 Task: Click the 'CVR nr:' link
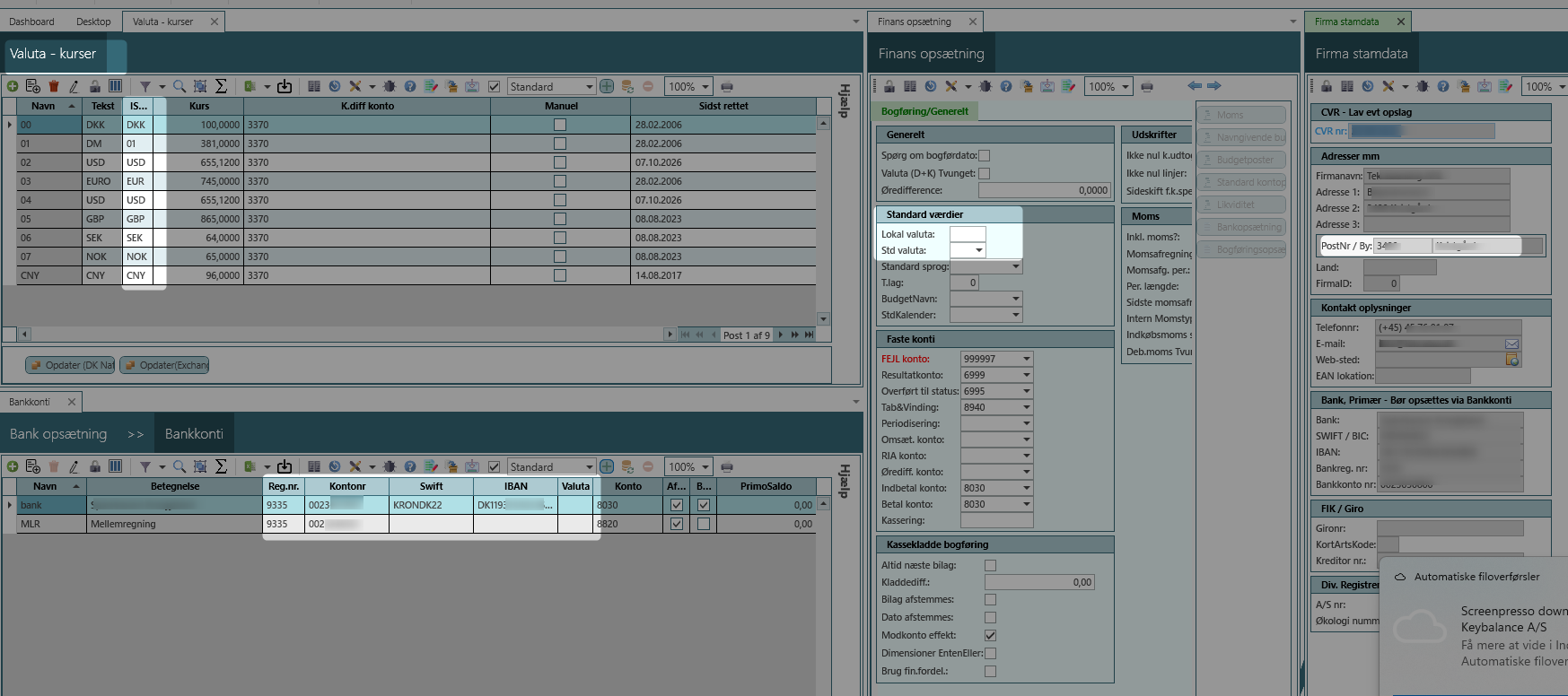(x=1330, y=131)
